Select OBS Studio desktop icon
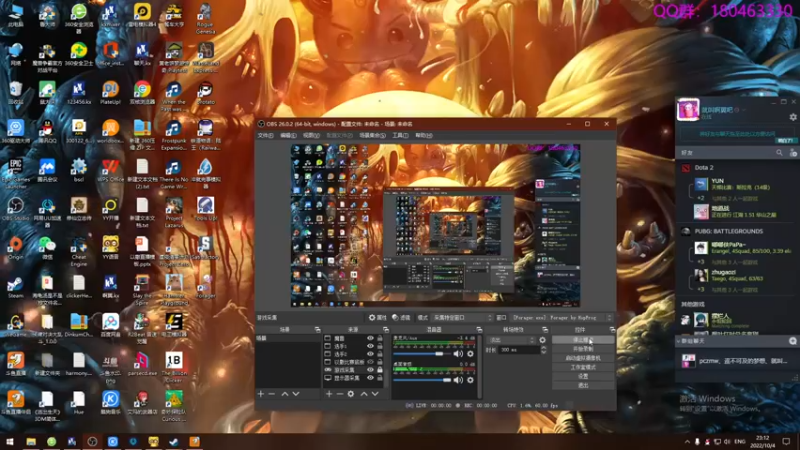 15,209
